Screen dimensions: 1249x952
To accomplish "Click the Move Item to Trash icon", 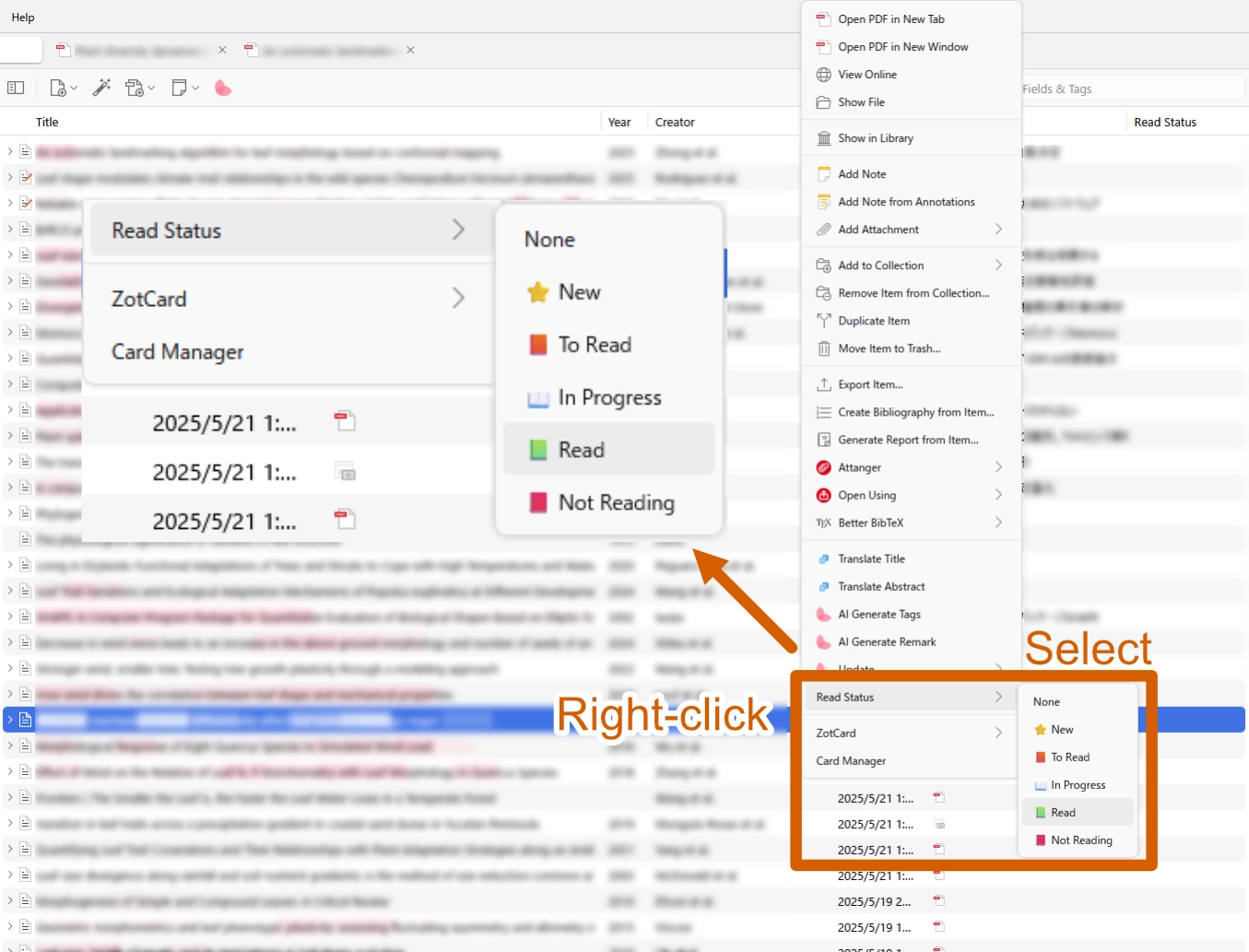I will pos(823,348).
